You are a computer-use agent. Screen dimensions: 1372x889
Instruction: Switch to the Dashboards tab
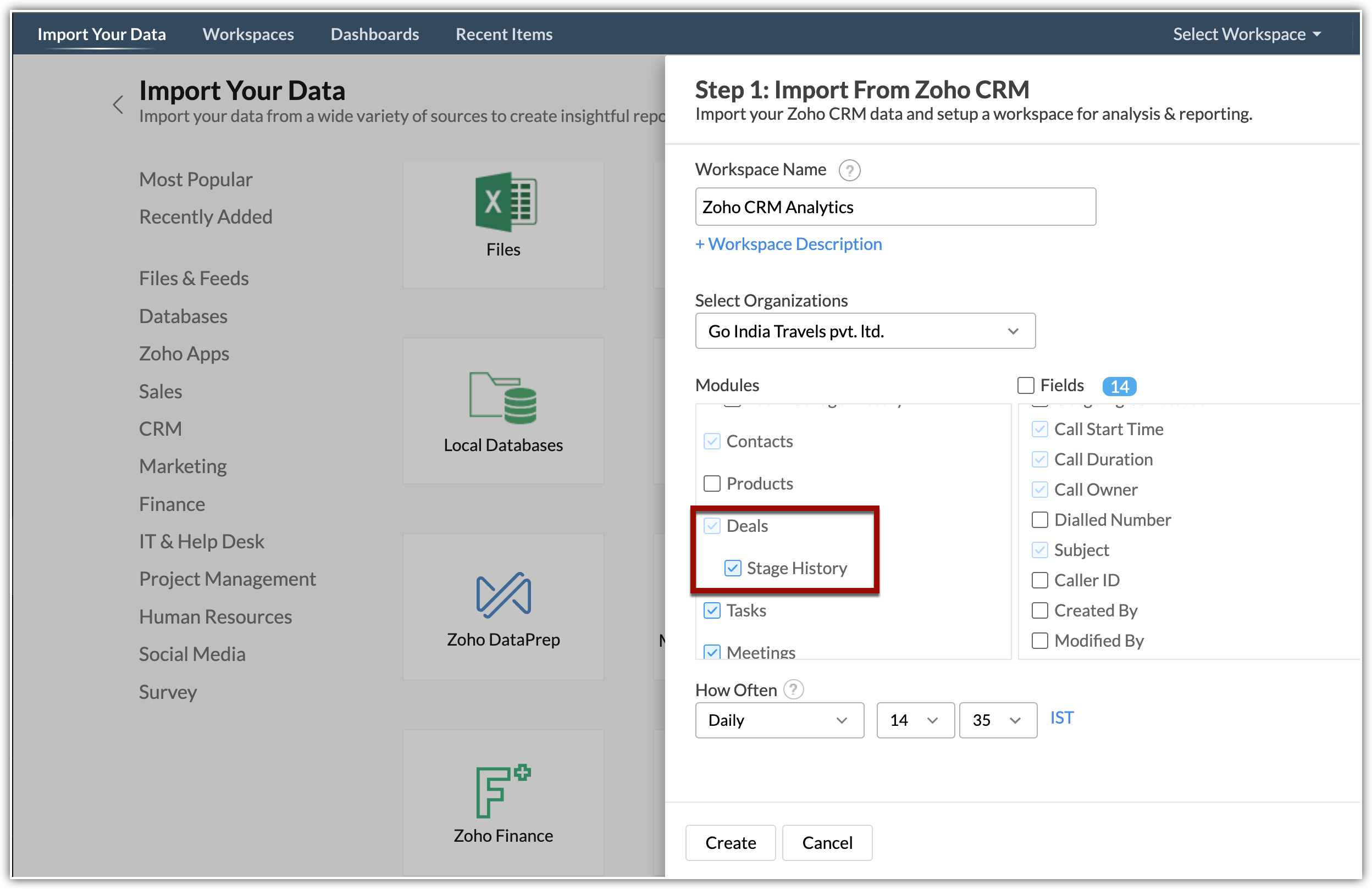point(375,34)
